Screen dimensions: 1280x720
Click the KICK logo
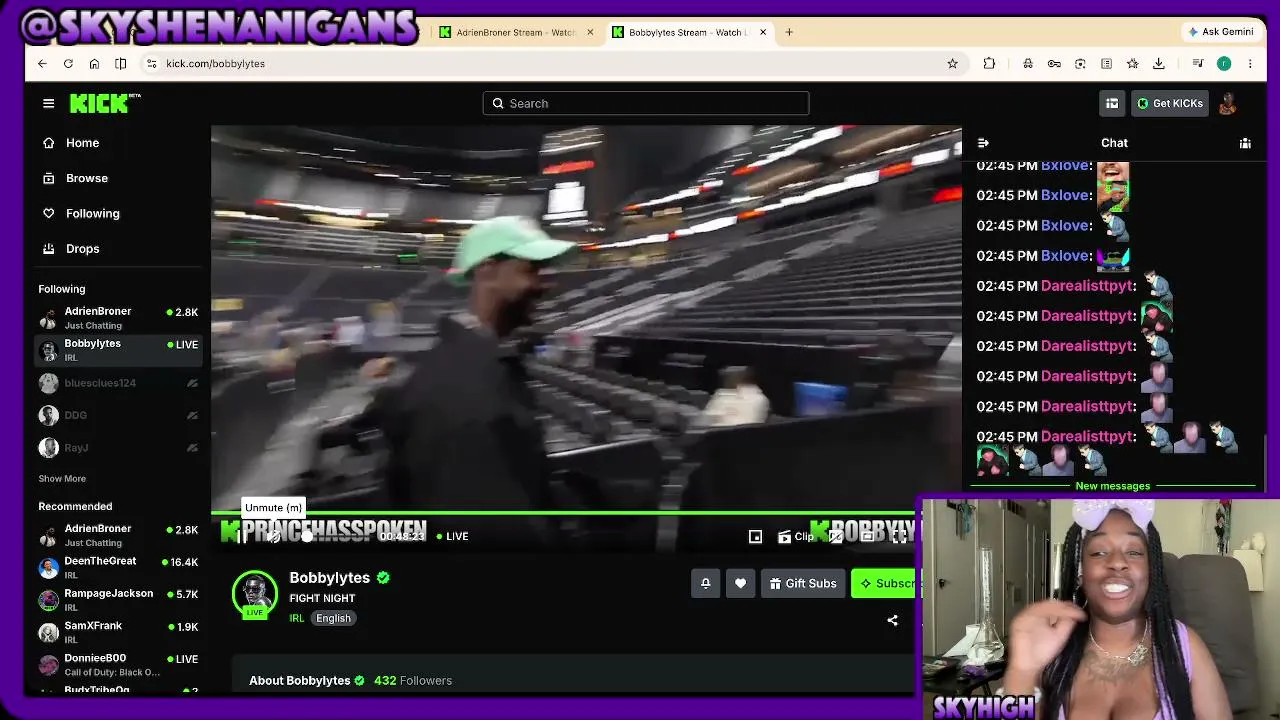point(103,103)
